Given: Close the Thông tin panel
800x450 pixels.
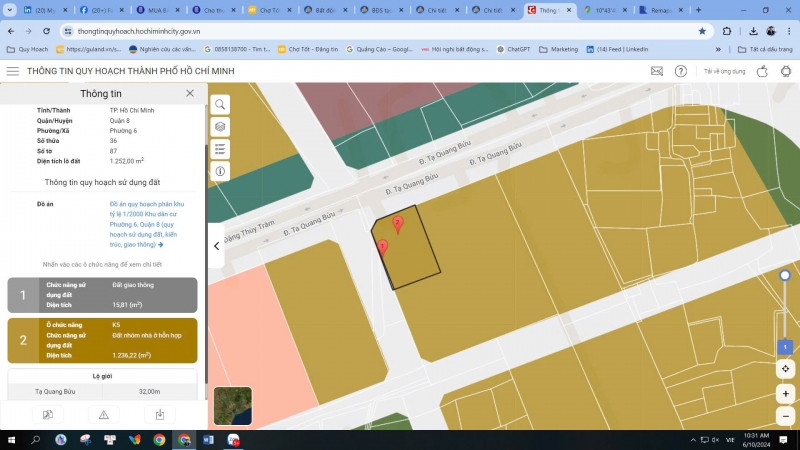Looking at the screenshot, I should point(190,93).
